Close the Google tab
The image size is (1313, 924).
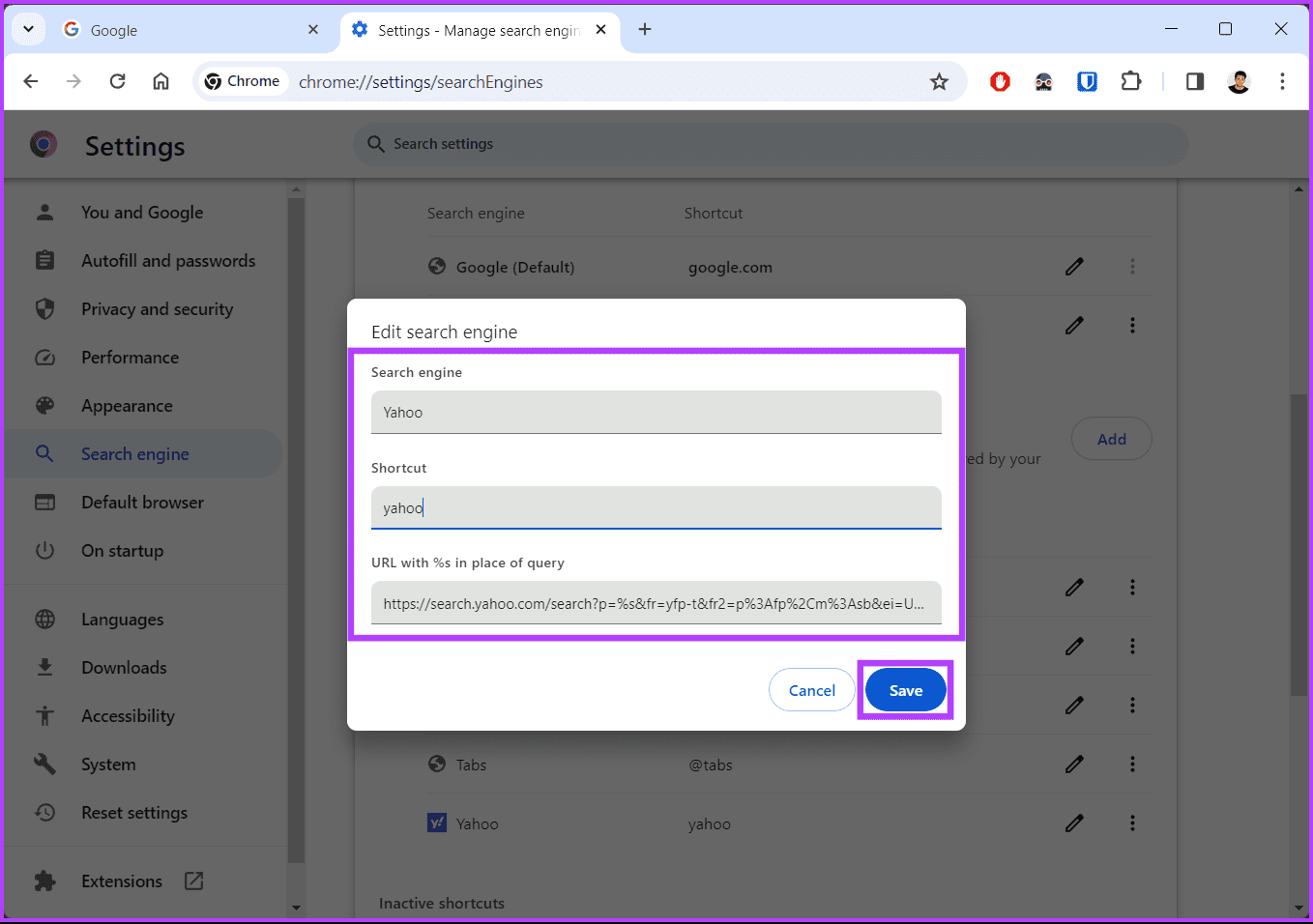tap(313, 30)
